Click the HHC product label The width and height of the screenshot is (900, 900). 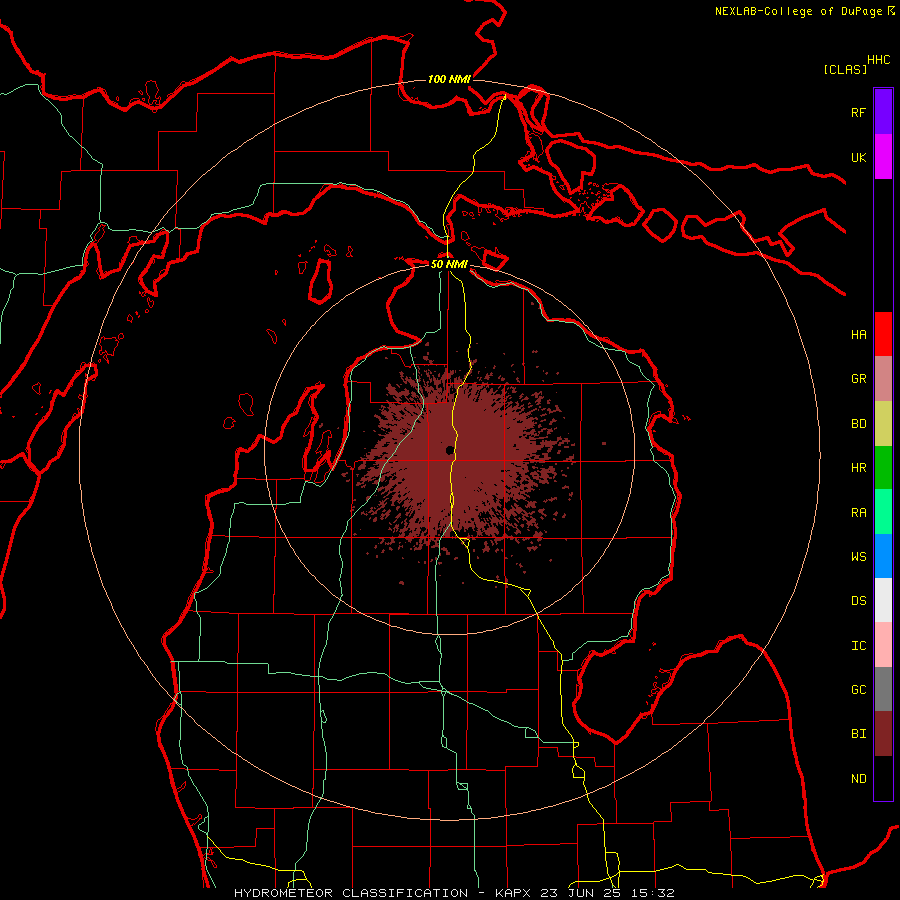(x=879, y=60)
